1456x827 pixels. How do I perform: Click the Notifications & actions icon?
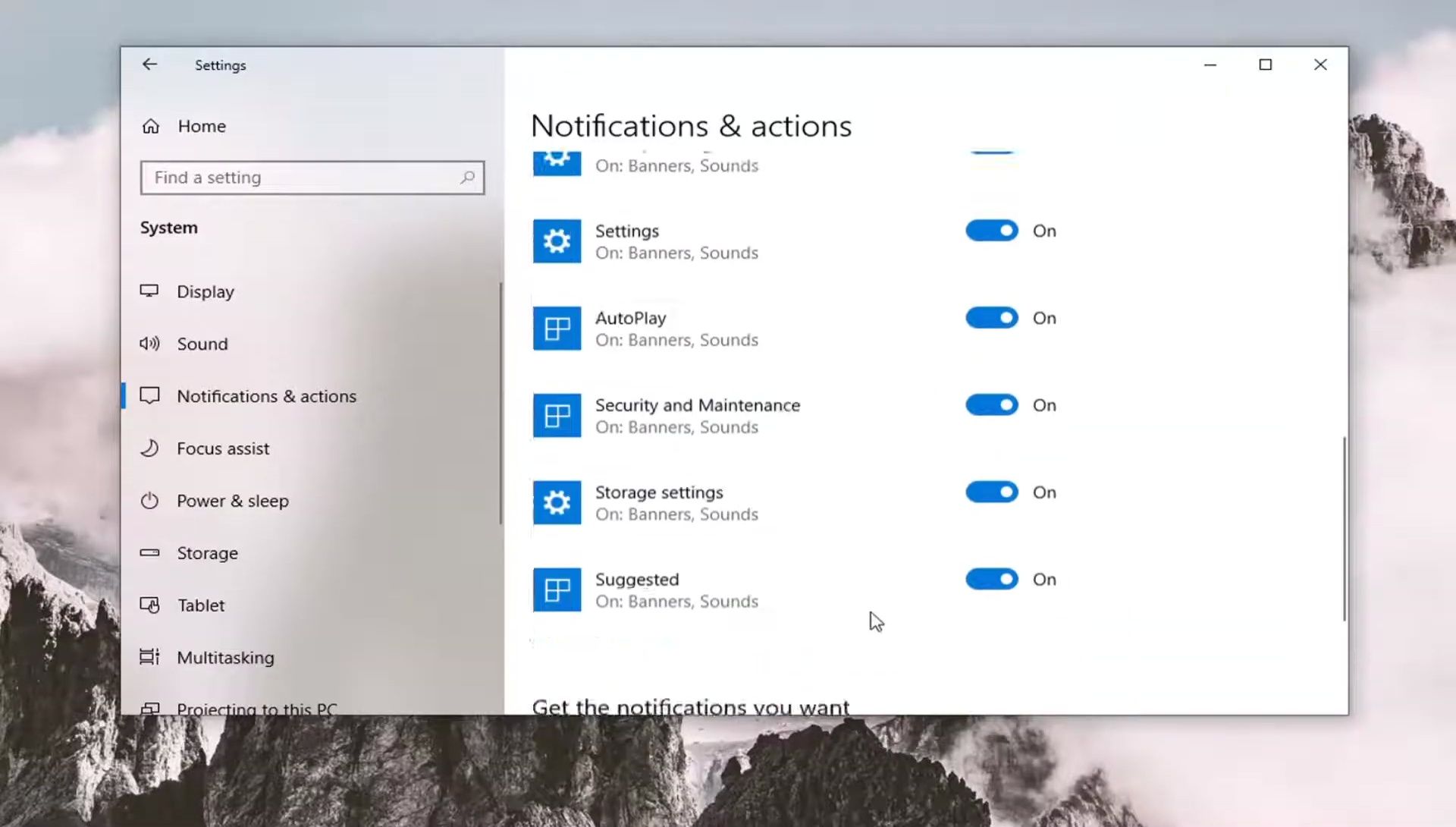click(x=149, y=396)
